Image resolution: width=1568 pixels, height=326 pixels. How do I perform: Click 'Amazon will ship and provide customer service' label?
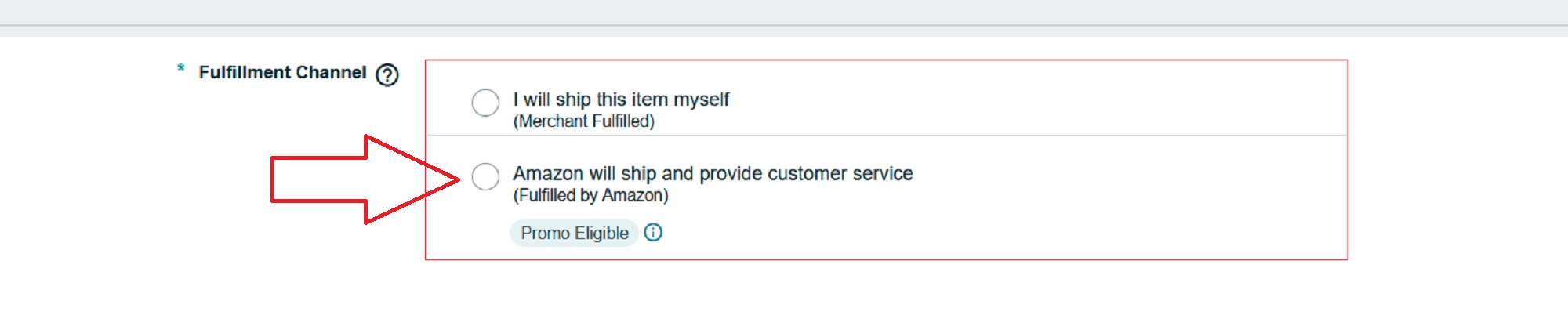[x=713, y=173]
